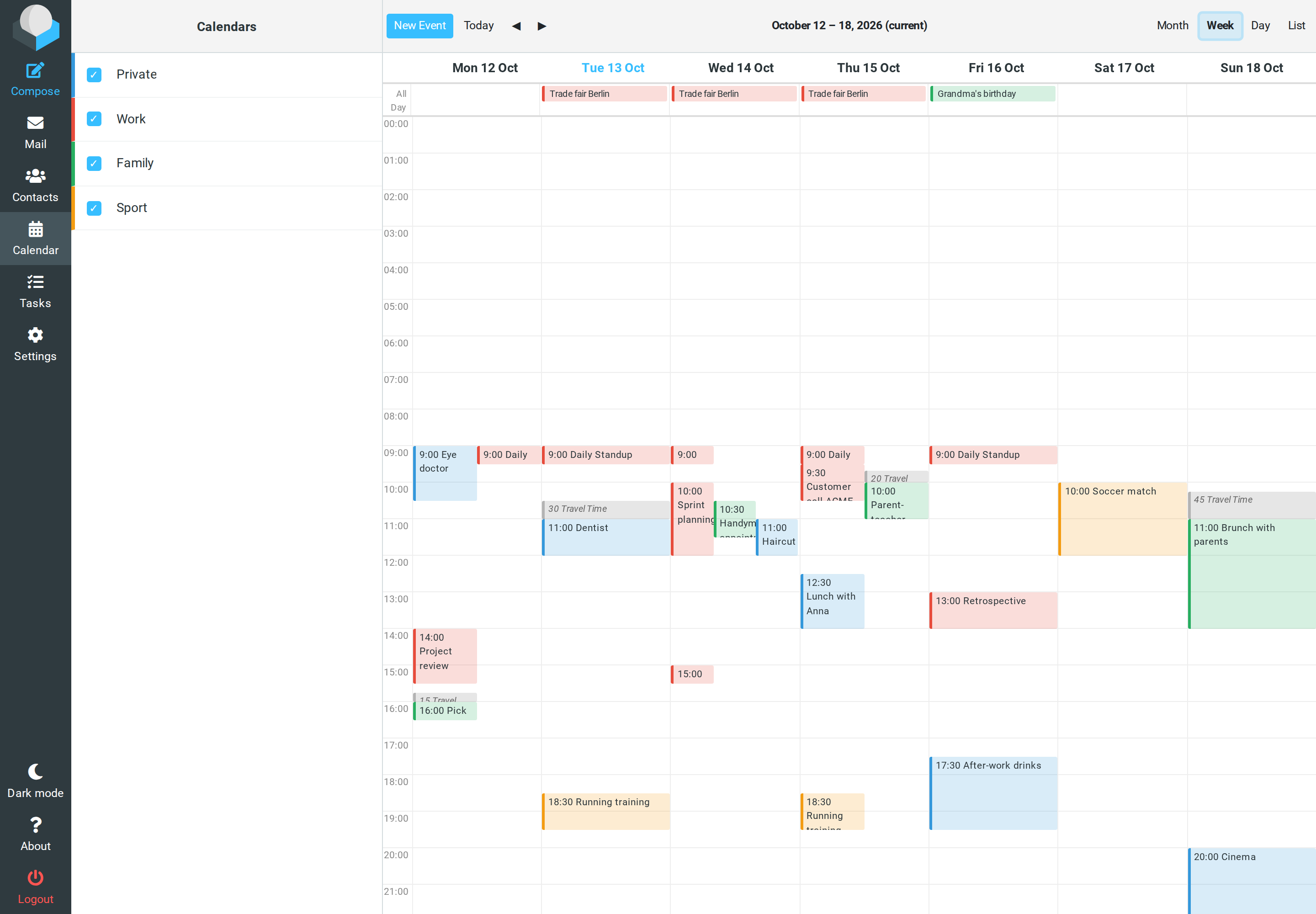Open the 9:00 Eye doctor event
The width and height of the screenshot is (1316, 914).
click(x=445, y=473)
